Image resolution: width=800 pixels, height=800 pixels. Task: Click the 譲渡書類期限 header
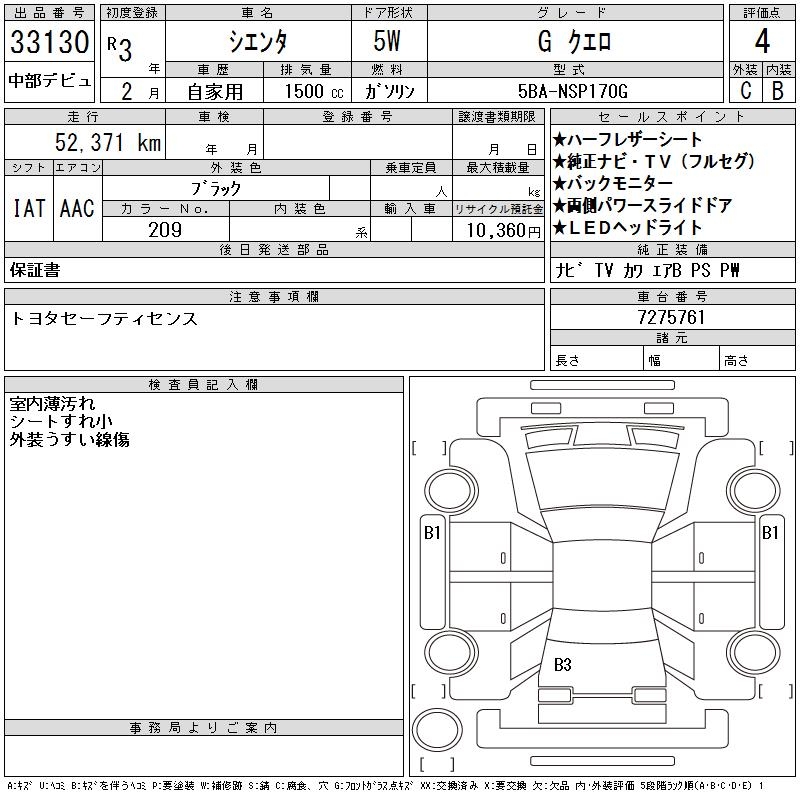pyautogui.click(x=497, y=117)
